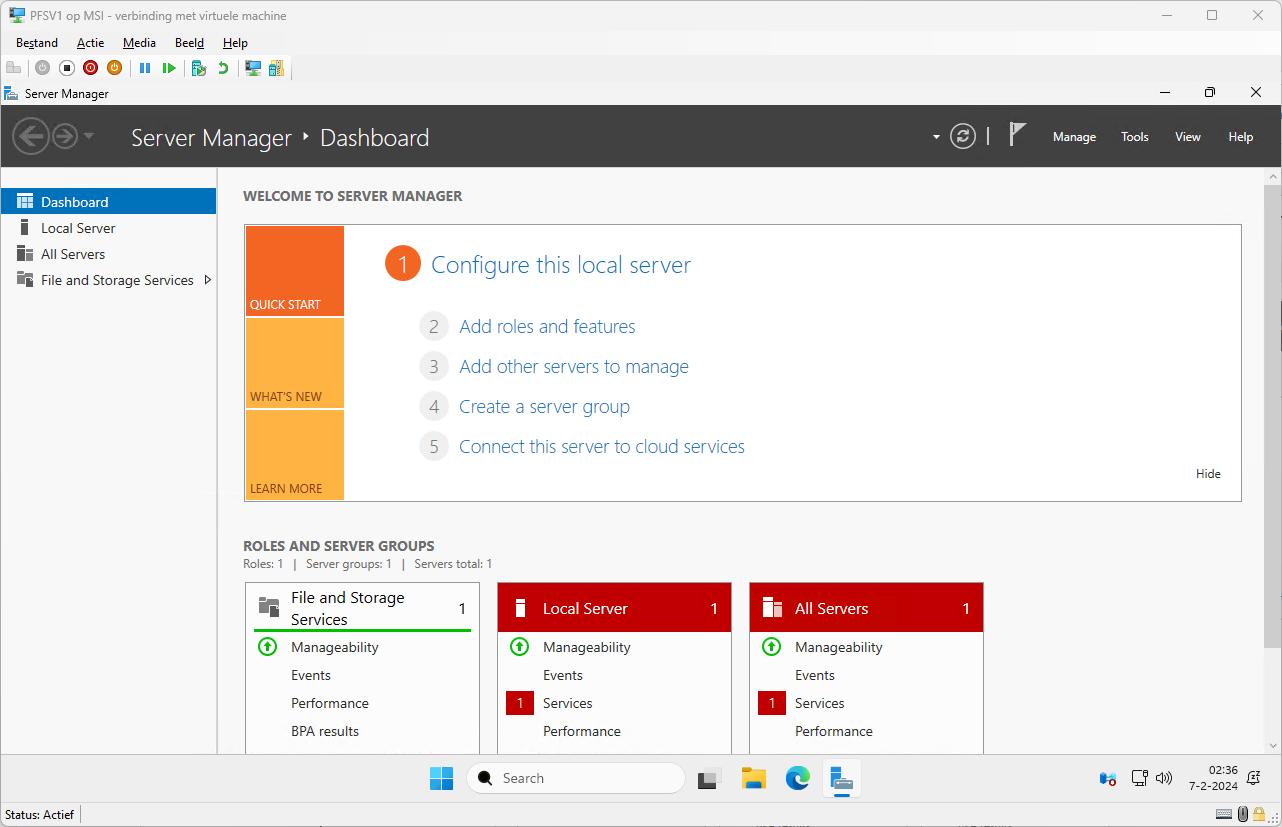Click Add roles and features link
The image size is (1282, 827).
[x=547, y=326]
